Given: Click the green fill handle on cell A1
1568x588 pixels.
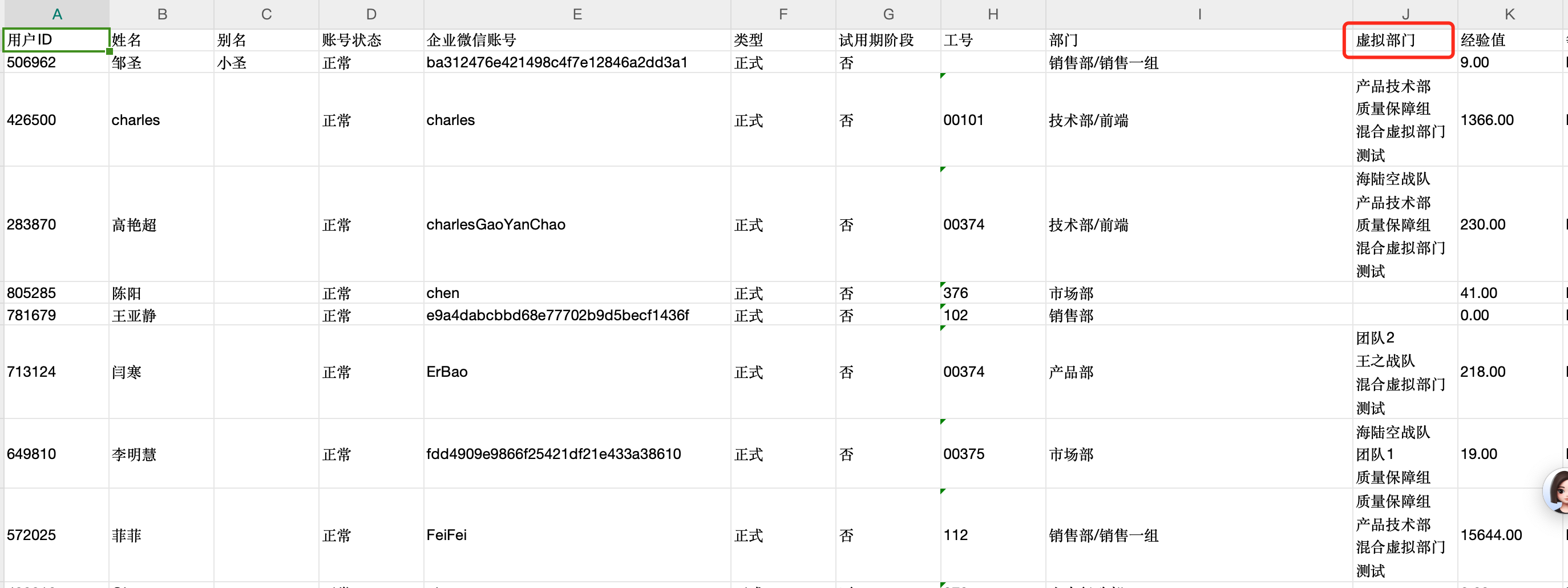Looking at the screenshot, I should tap(110, 52).
